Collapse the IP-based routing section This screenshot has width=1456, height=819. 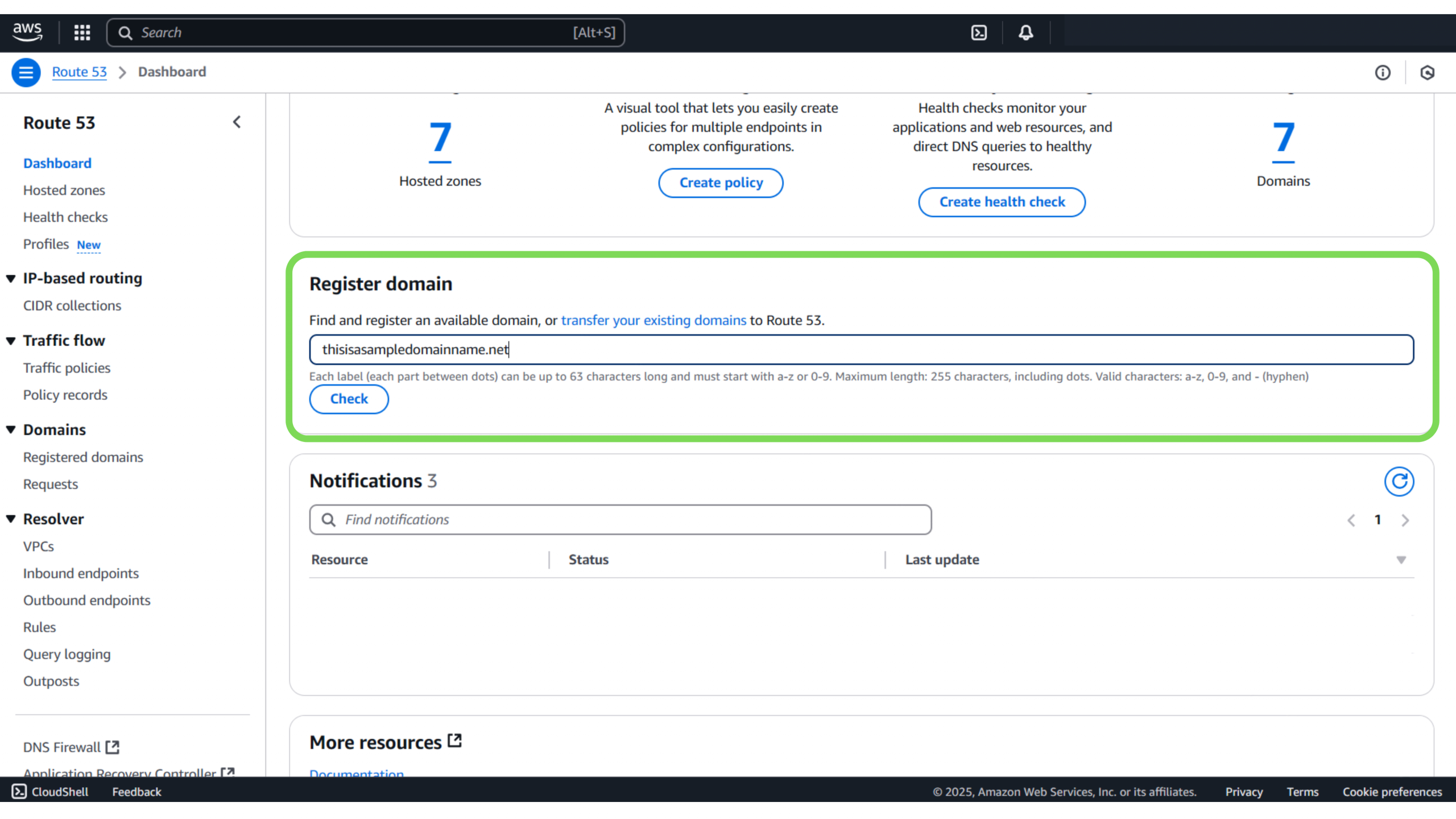point(11,279)
